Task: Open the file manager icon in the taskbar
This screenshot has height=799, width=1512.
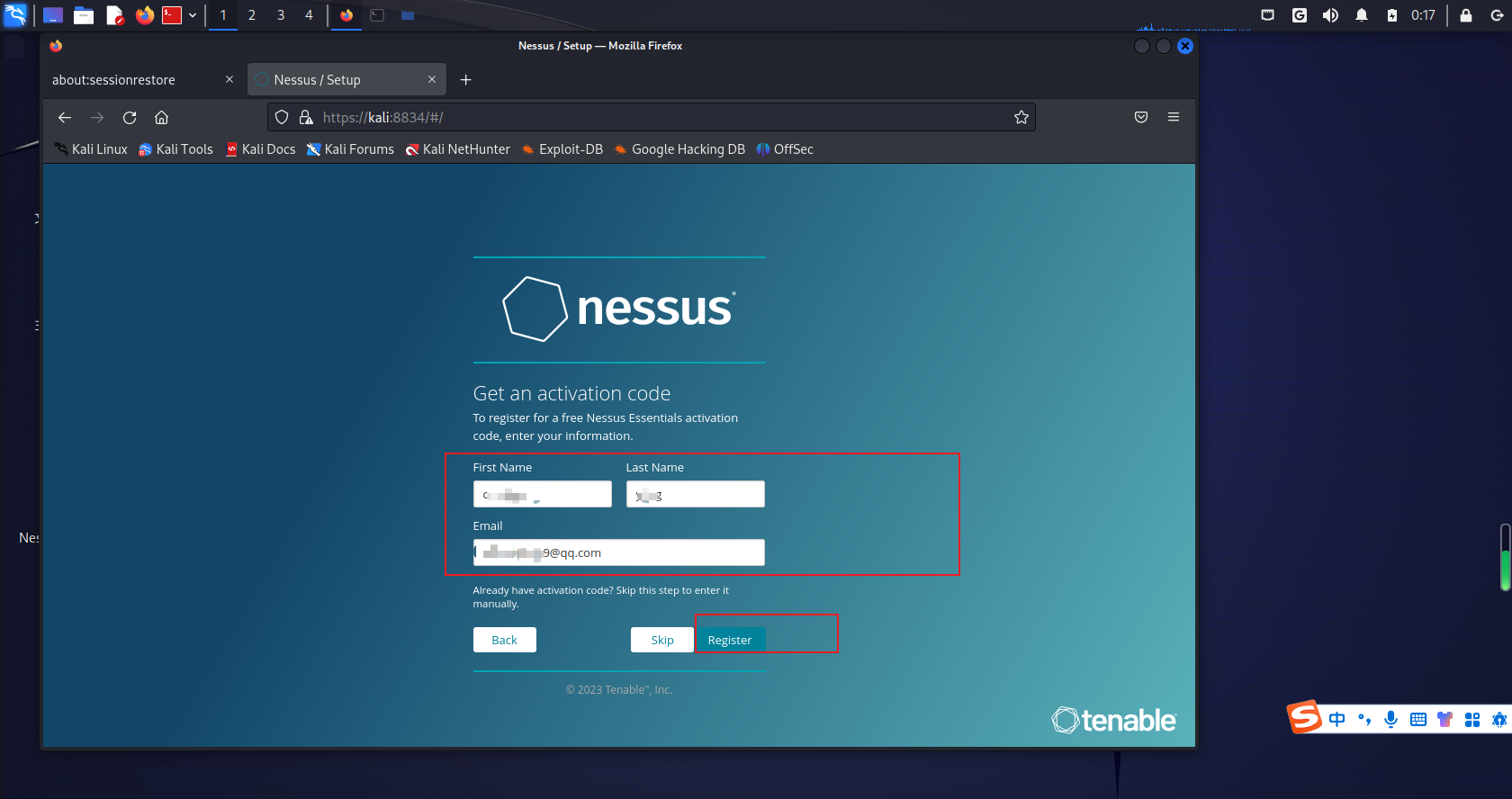Action: 84,15
